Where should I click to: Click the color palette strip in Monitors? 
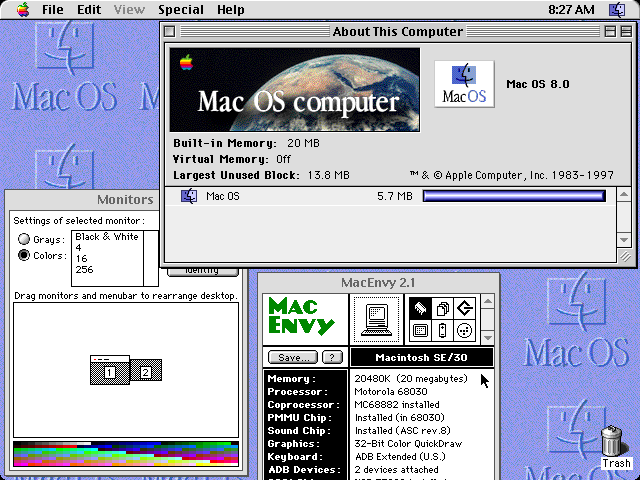point(126,454)
